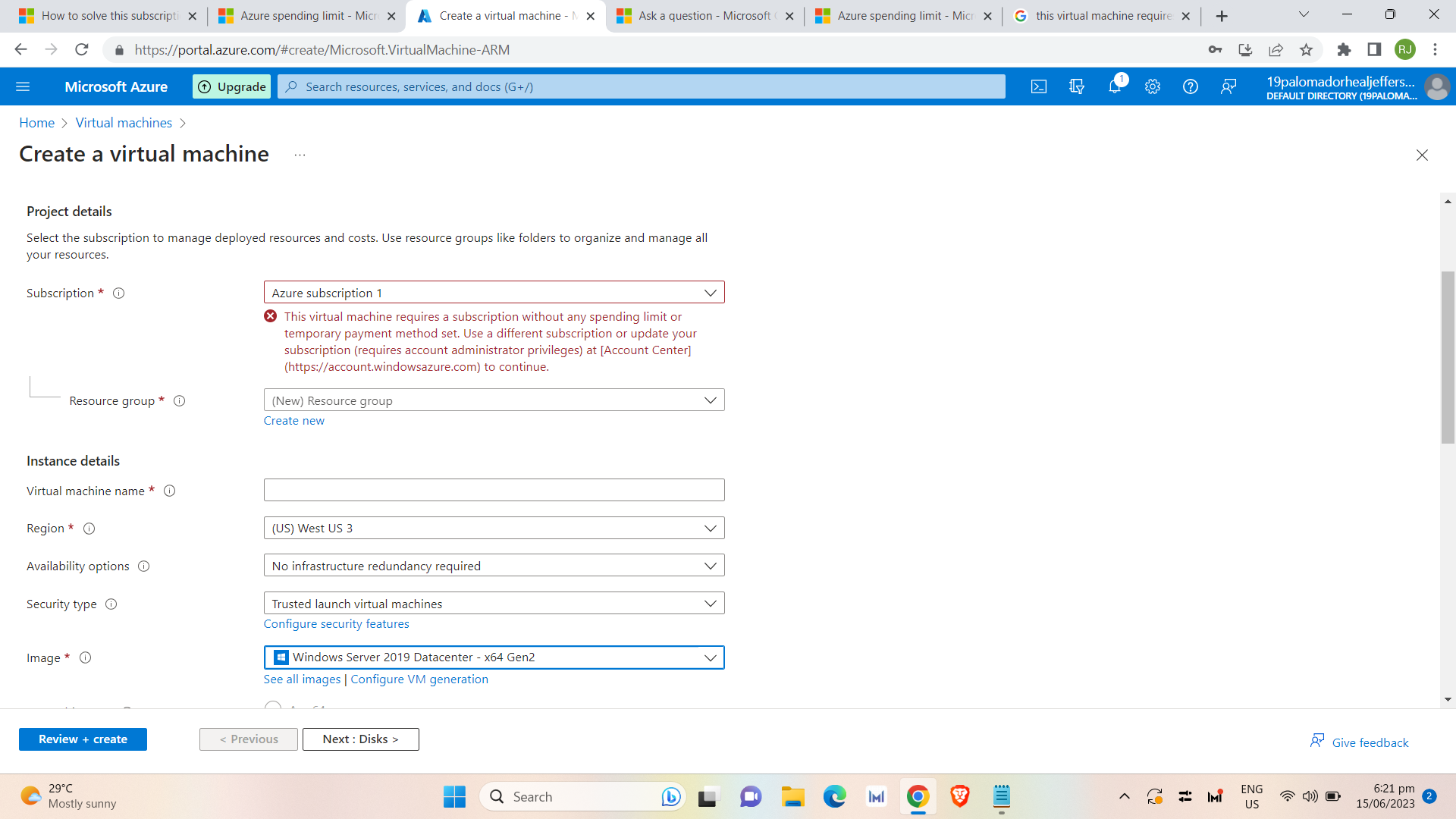
Task: Open the Availability options dropdown
Action: click(x=494, y=566)
